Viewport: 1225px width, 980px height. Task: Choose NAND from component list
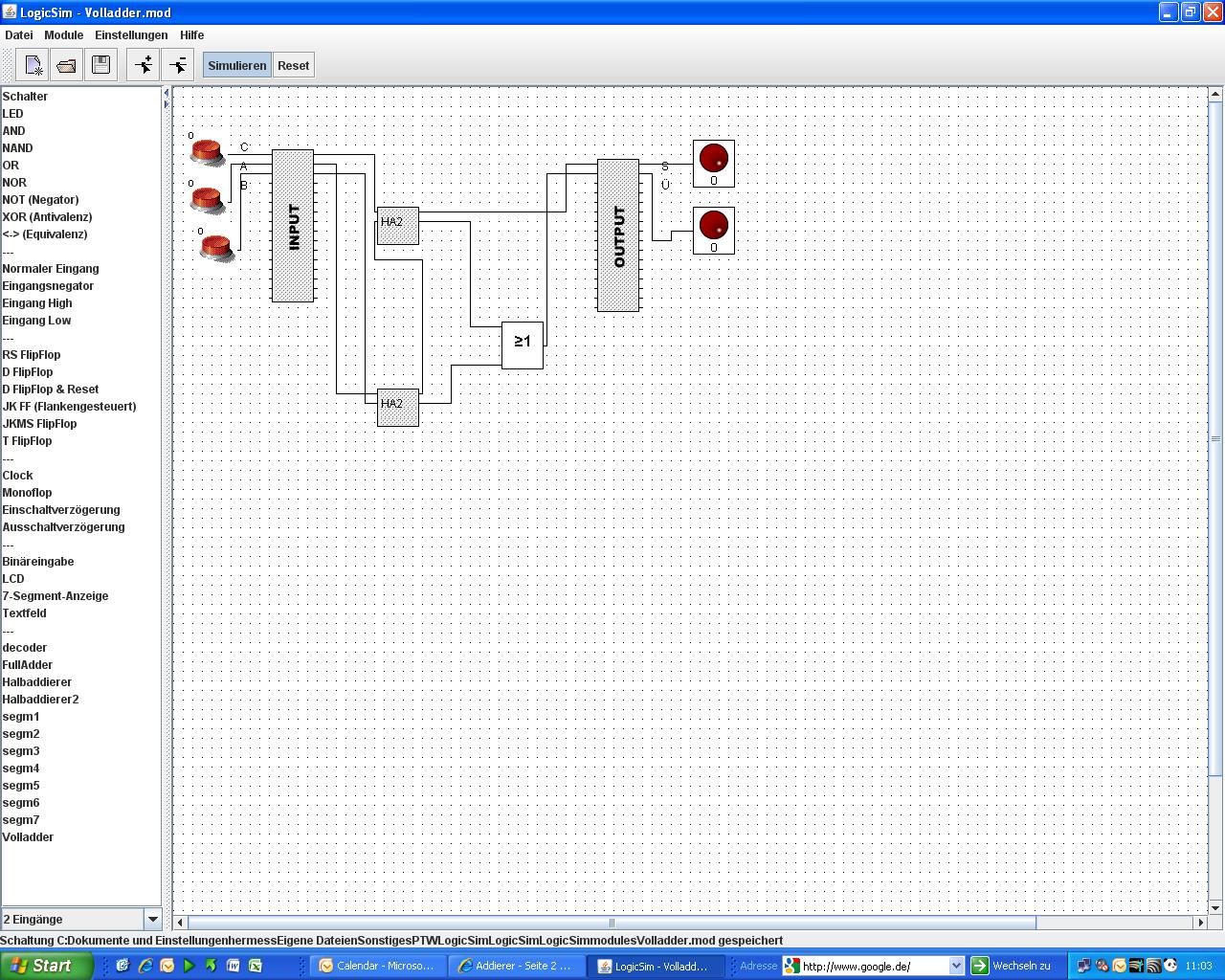click(17, 148)
